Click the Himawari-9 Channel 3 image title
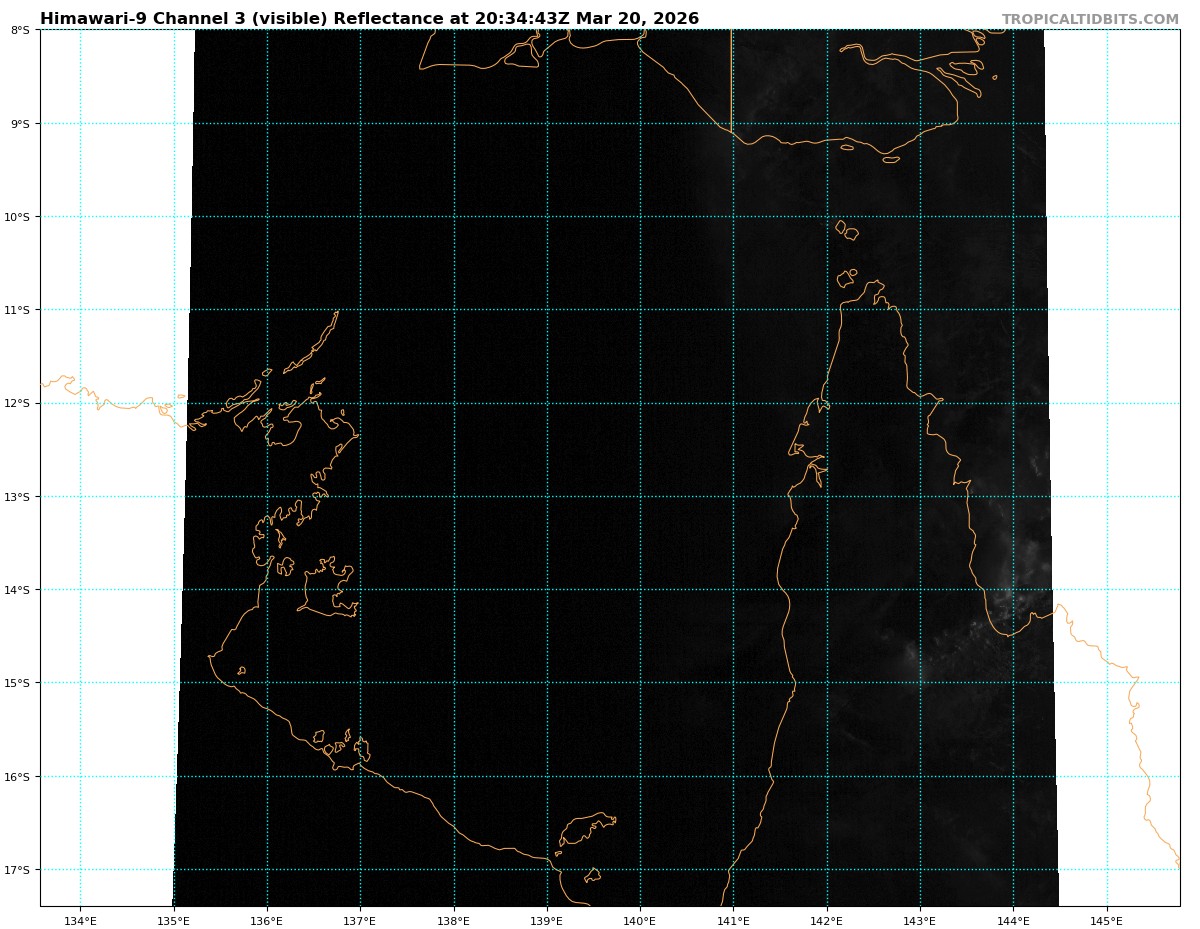 (x=369, y=19)
